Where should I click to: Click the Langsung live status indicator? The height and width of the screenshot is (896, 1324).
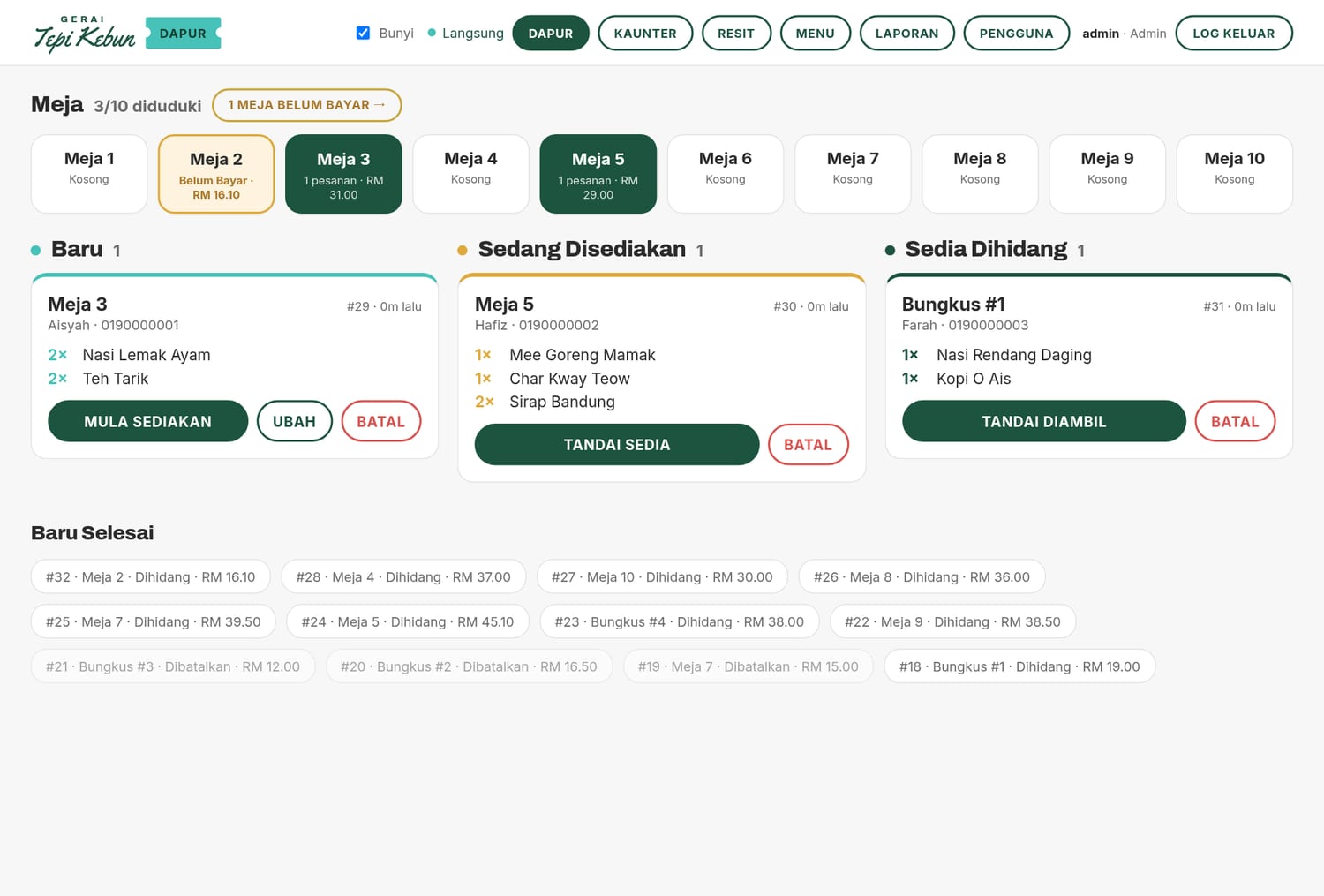click(x=465, y=33)
